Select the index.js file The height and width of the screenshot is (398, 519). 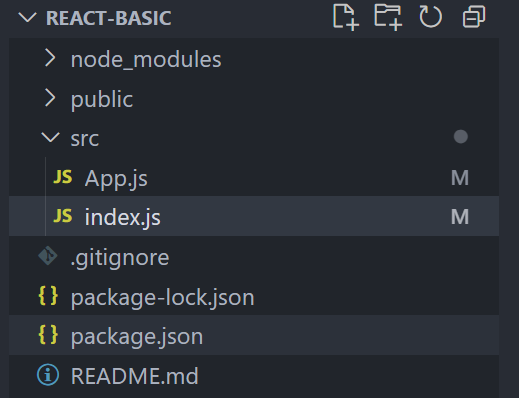(x=254, y=216)
